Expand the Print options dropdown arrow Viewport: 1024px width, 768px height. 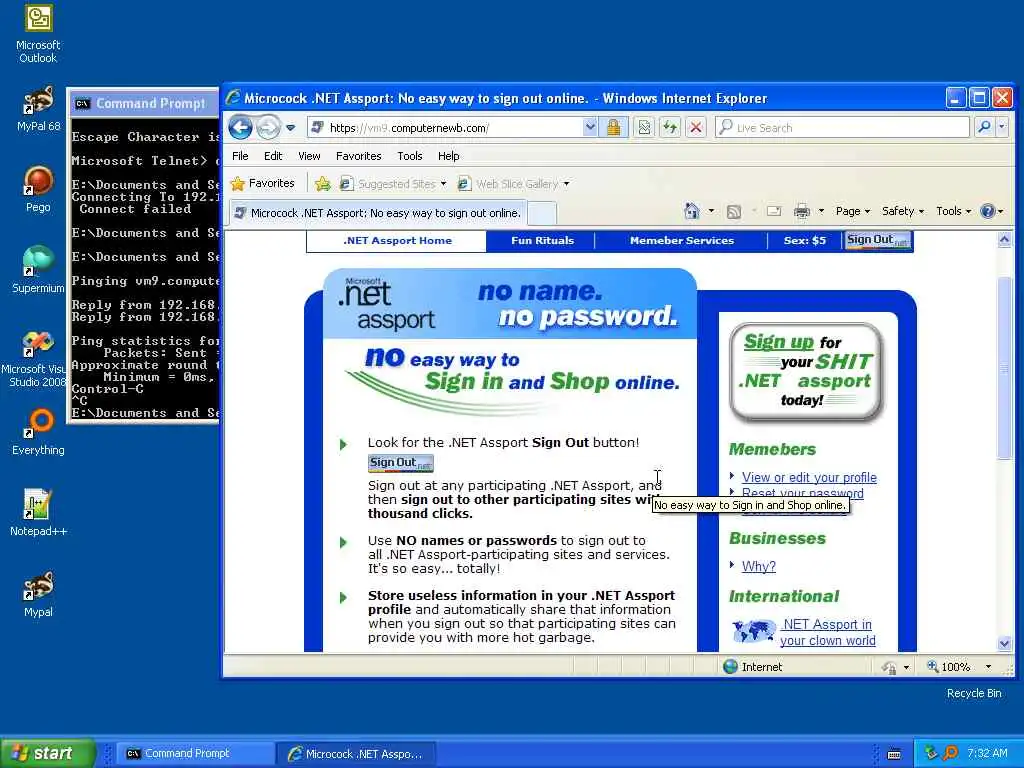(821, 211)
